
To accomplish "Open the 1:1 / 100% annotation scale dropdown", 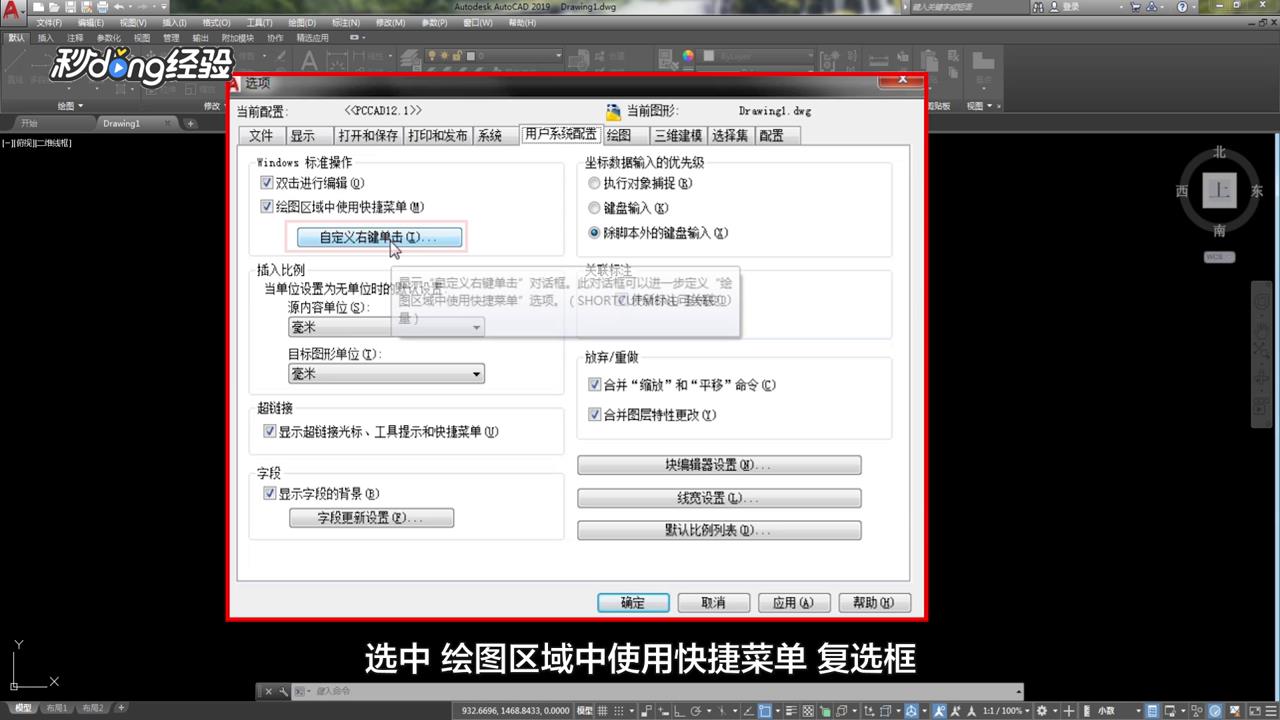I will pyautogui.click(x=1007, y=710).
